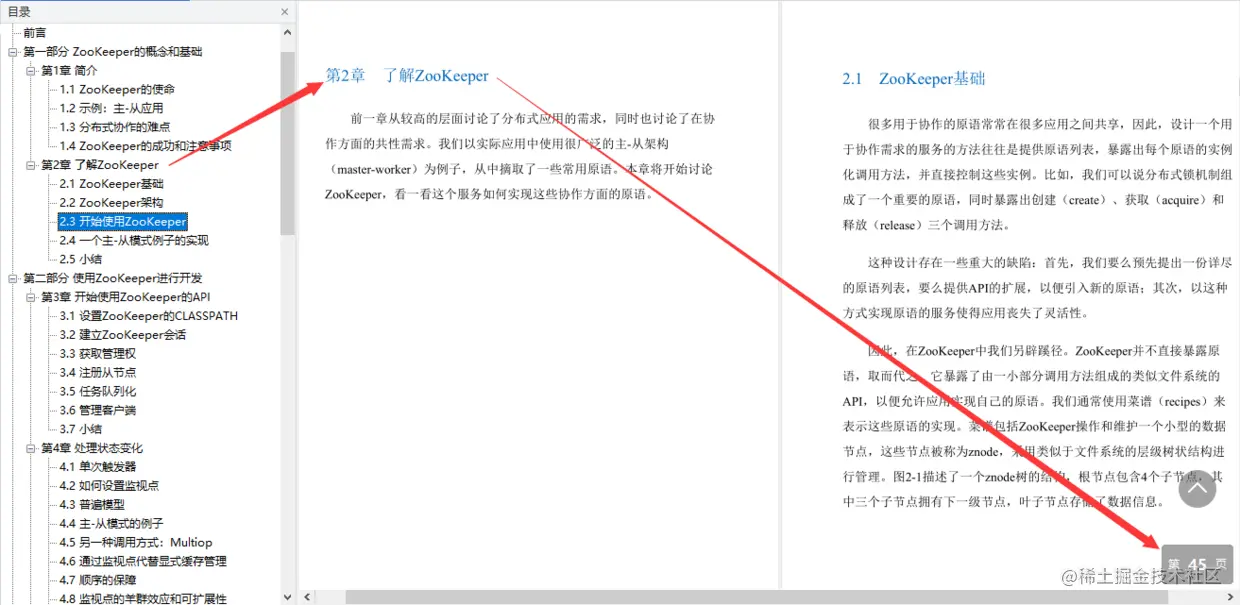Image resolution: width=1240 pixels, height=605 pixels.
Task: Open section 4.5 另一种调用方式：Multiop
Action: [x=135, y=543]
